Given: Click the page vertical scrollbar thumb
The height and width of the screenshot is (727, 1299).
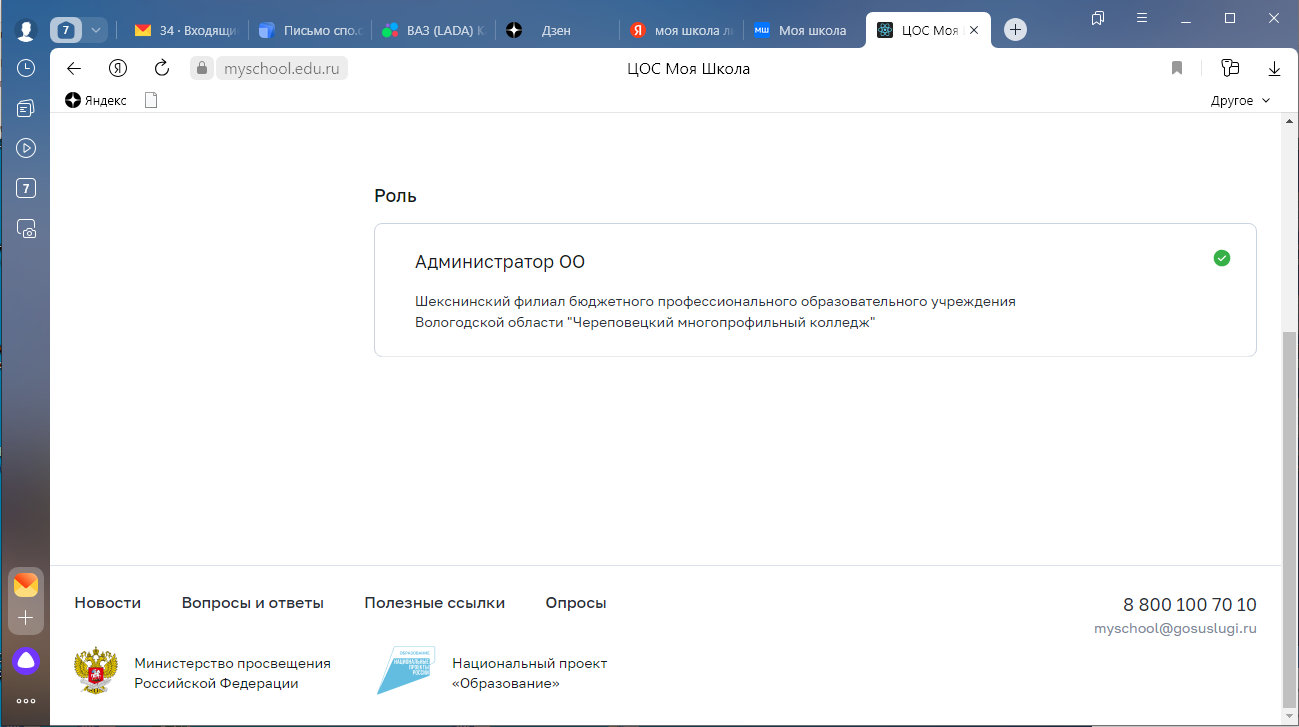Looking at the screenshot, I should point(1289,520).
